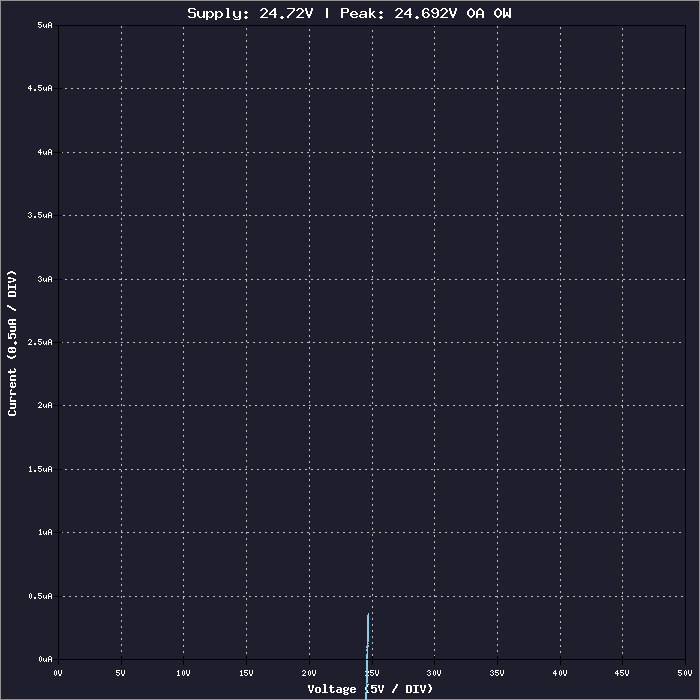Click the Supply 24.72V title readout
700x700 pixels.
(x=250, y=14)
